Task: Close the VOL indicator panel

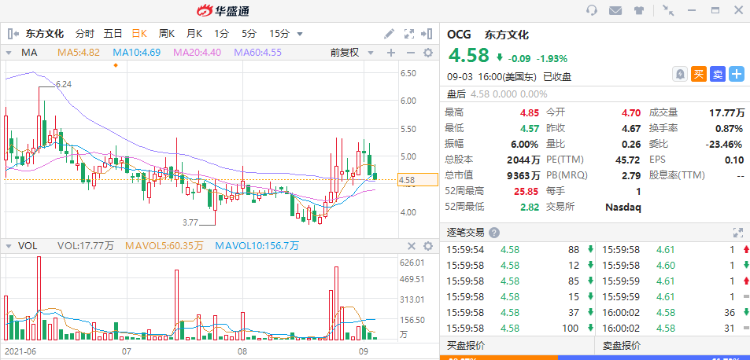Action: (x=411, y=246)
